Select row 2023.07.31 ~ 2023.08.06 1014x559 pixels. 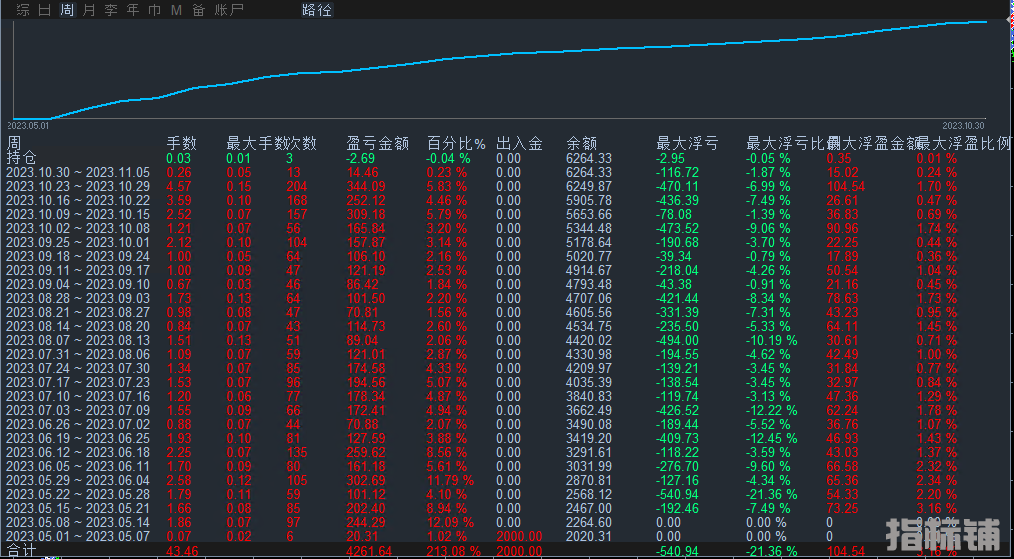coord(78,355)
